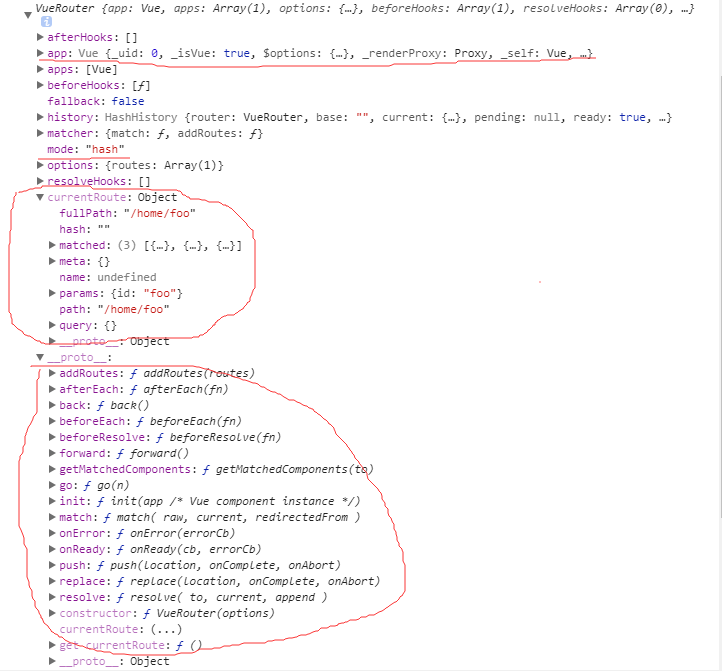This screenshot has width=722, height=671.
Task: Expand the afterEach function entry
Action: pyautogui.click(x=52, y=389)
